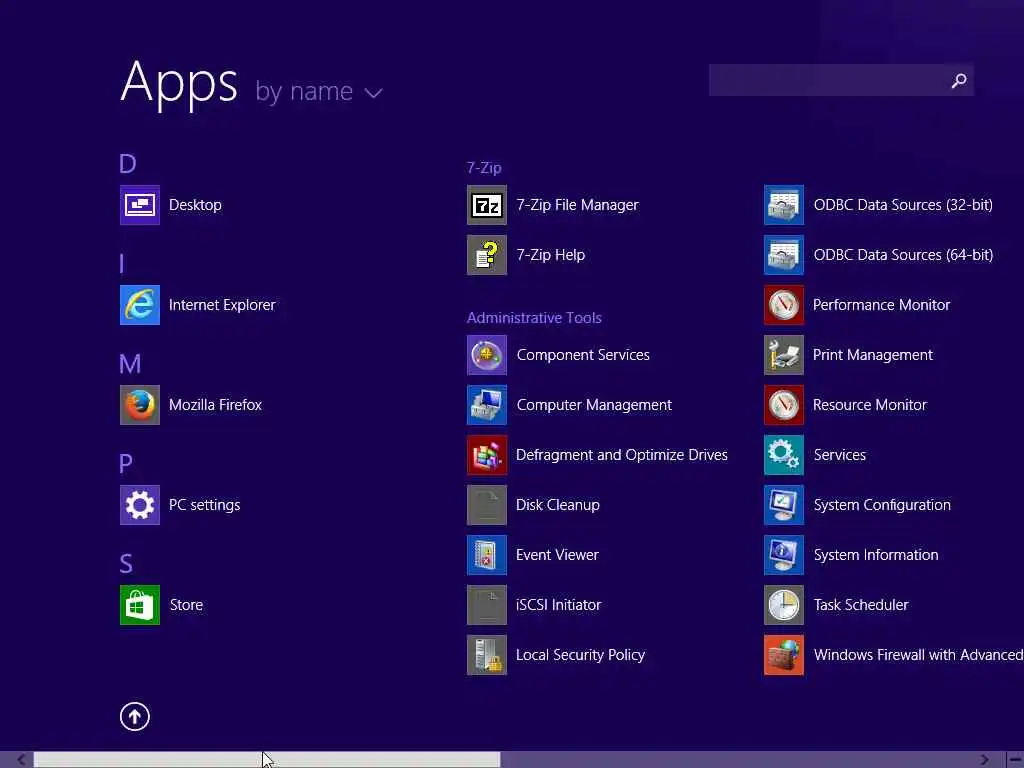Open Disk Cleanup icon
This screenshot has width=1024, height=768.
tap(487, 505)
